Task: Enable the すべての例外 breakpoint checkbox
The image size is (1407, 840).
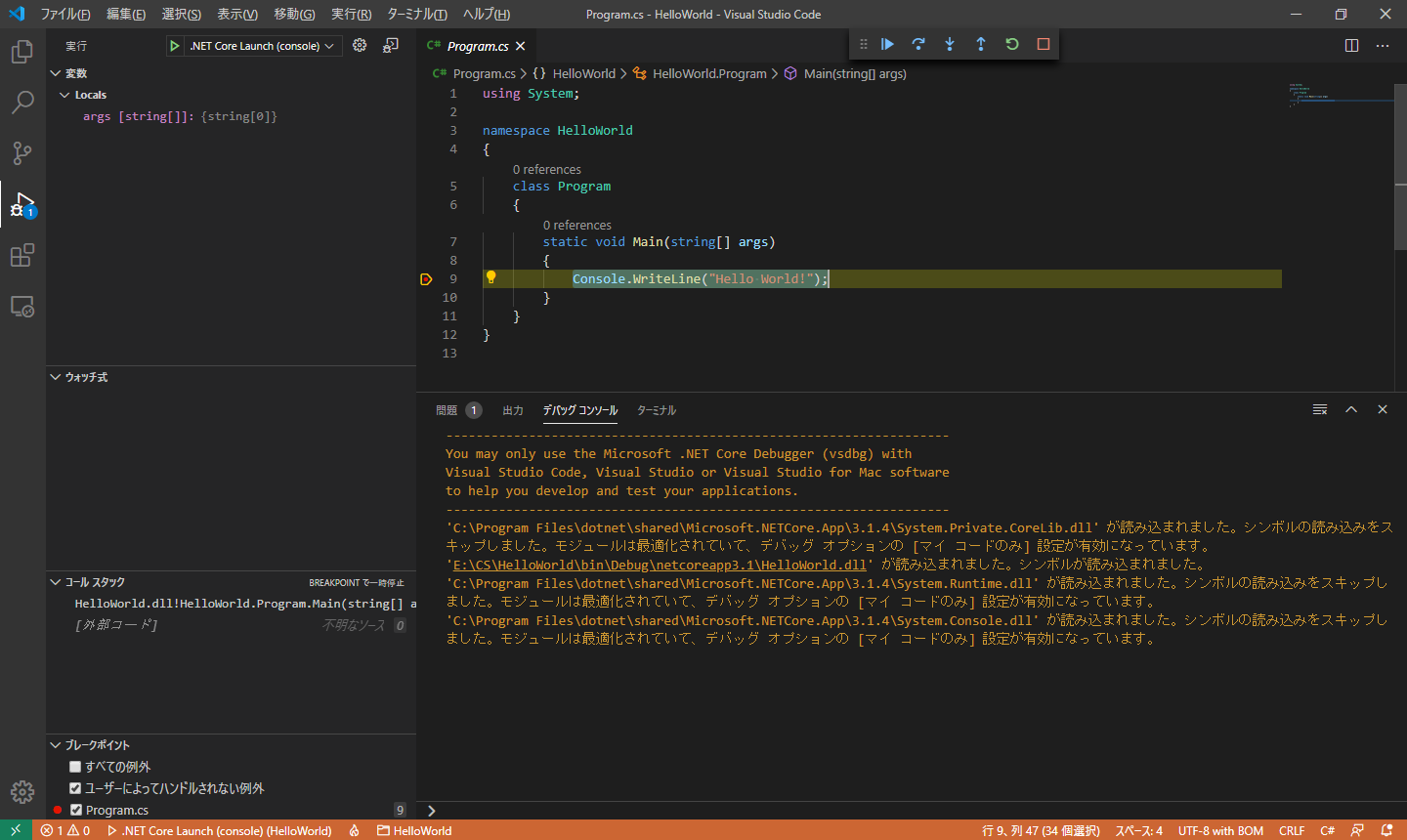Action: coord(75,767)
